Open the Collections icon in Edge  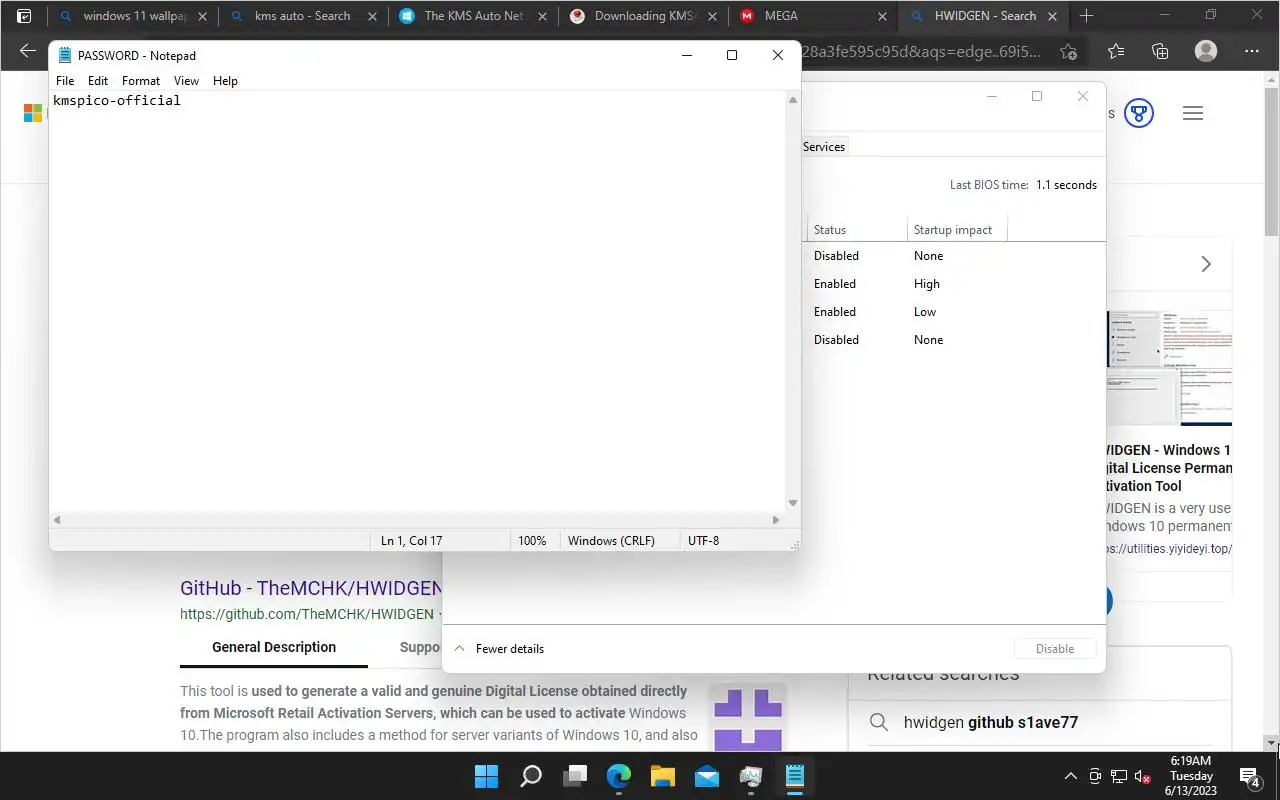click(x=1160, y=52)
